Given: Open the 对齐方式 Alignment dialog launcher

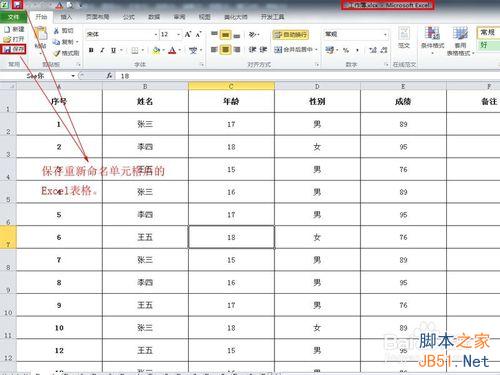Looking at the screenshot, I should 317,64.
